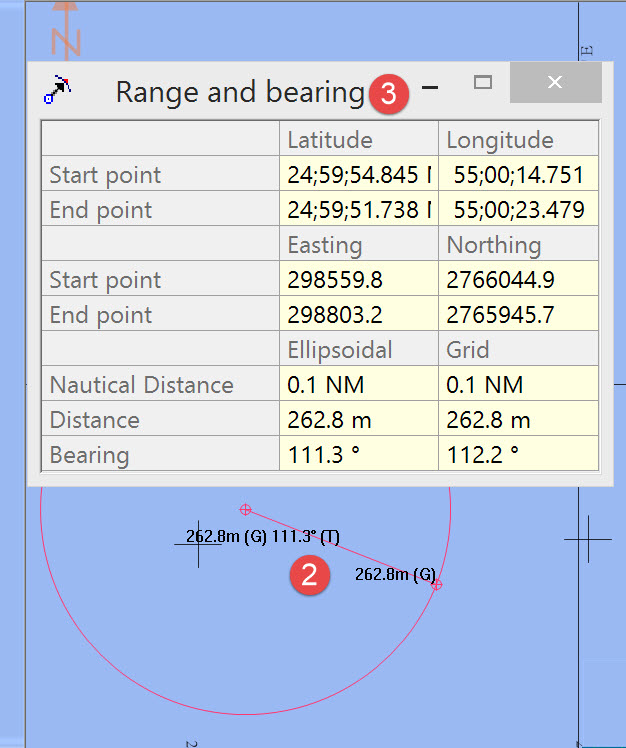The width and height of the screenshot is (626, 748).
Task: Select the measurement line end point marker
Action: pos(437,584)
